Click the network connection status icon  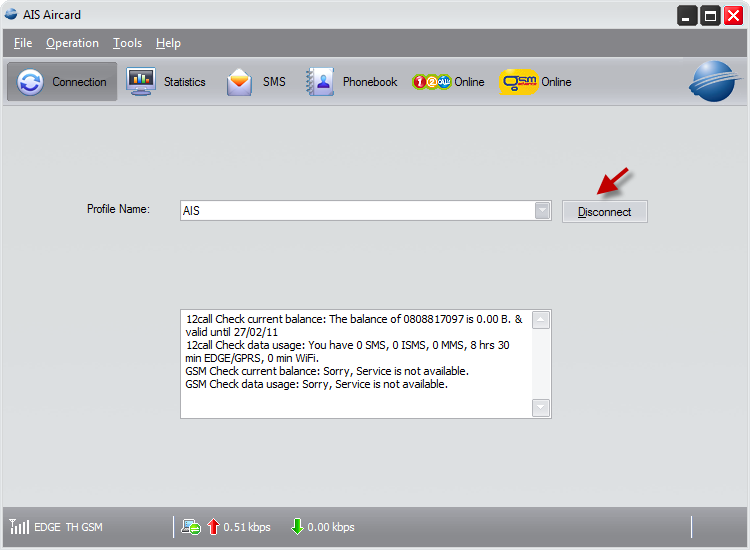pos(191,527)
